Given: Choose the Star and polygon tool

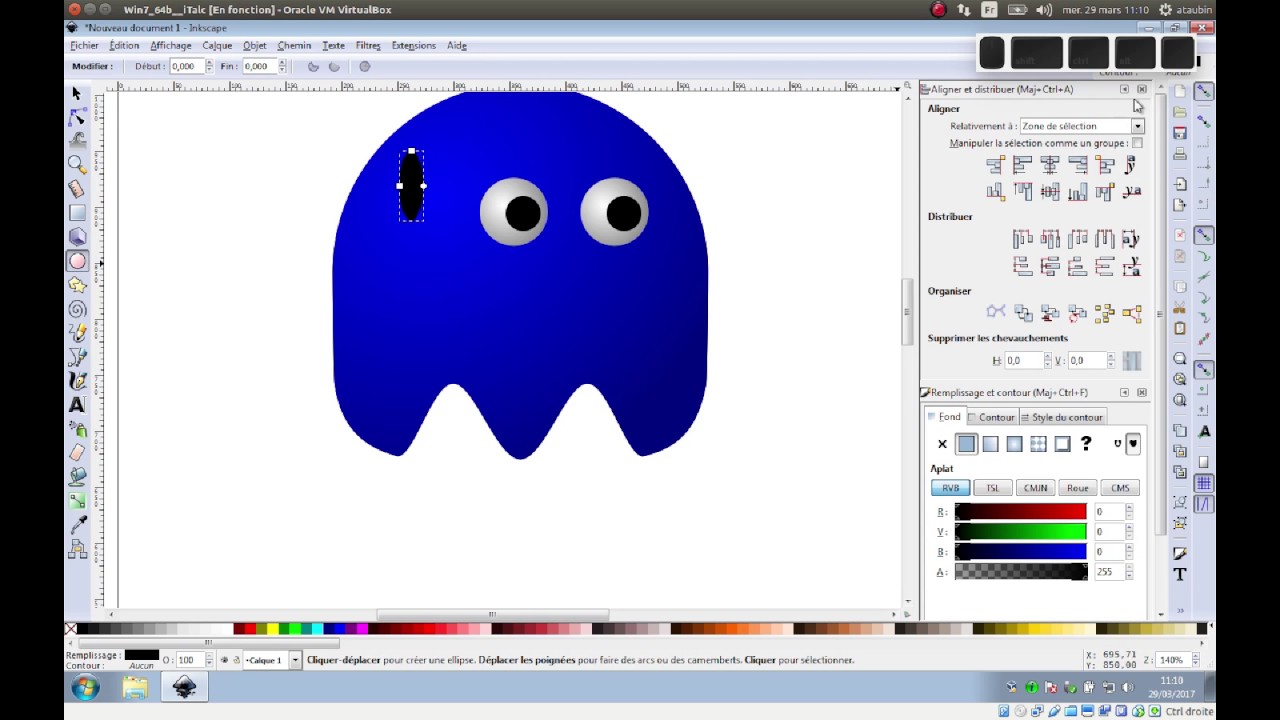Looking at the screenshot, I should (x=77, y=285).
